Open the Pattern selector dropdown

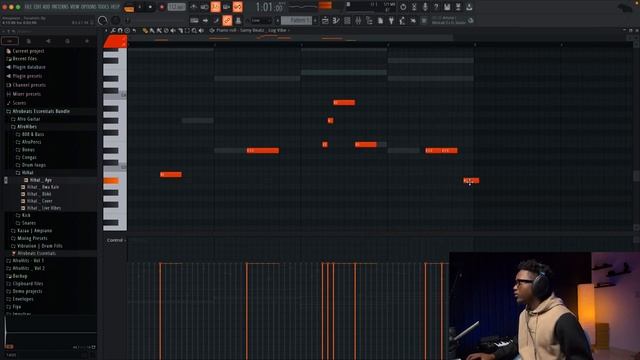point(297,20)
